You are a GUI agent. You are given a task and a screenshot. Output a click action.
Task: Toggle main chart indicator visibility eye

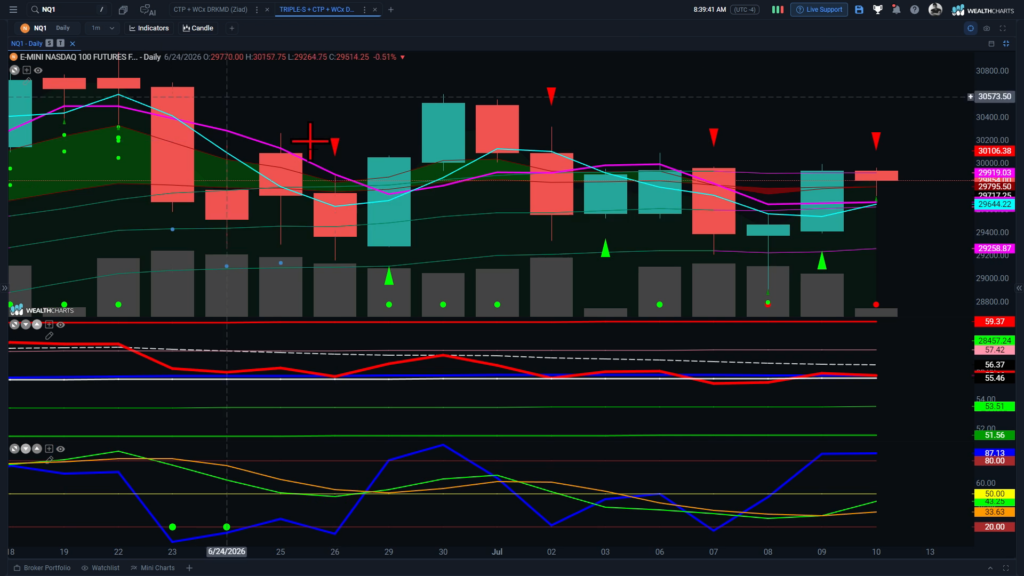[x=38, y=71]
